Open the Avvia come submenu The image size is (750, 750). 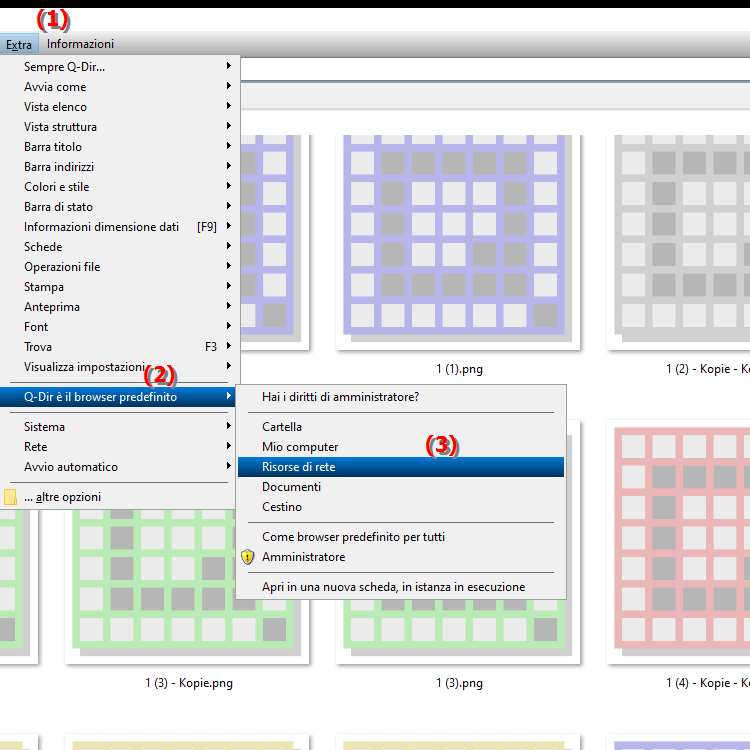coord(119,87)
